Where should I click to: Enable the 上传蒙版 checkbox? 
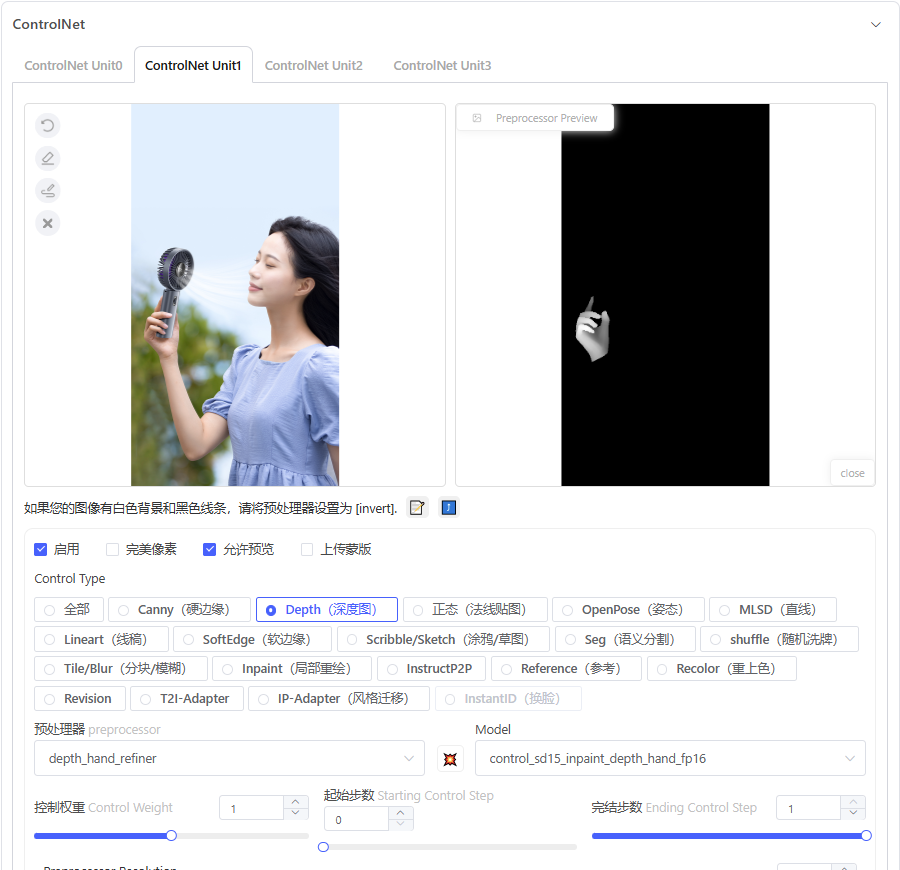point(307,549)
